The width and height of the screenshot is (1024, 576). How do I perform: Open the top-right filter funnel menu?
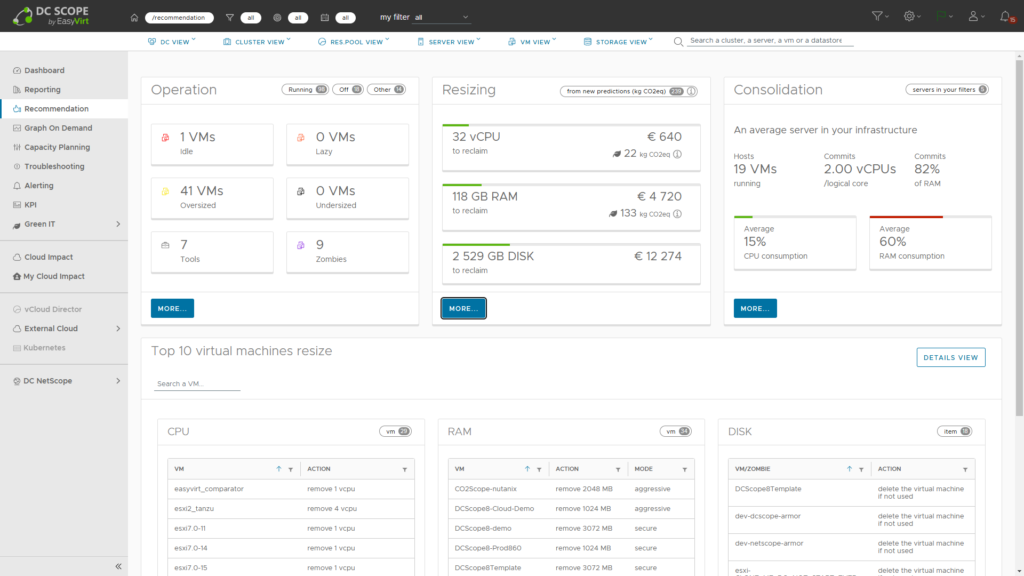pyautogui.click(x=880, y=16)
